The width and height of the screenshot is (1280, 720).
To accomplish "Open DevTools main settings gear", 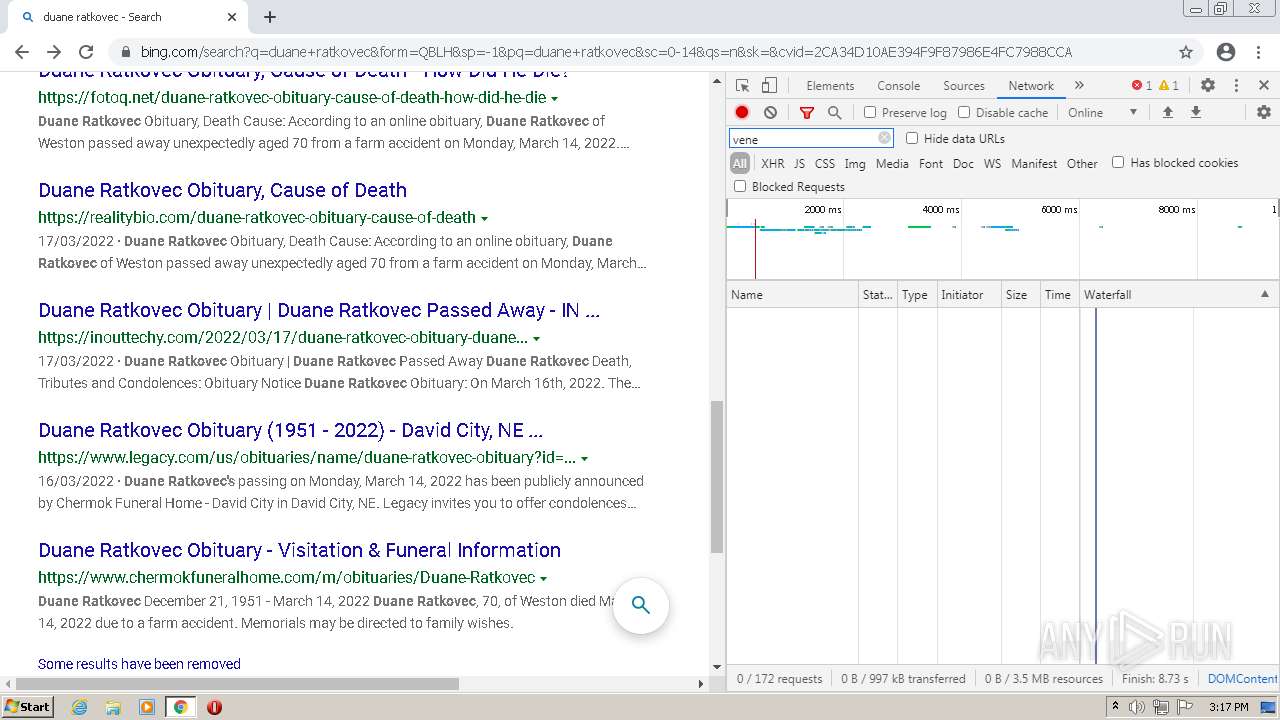I will [1208, 85].
